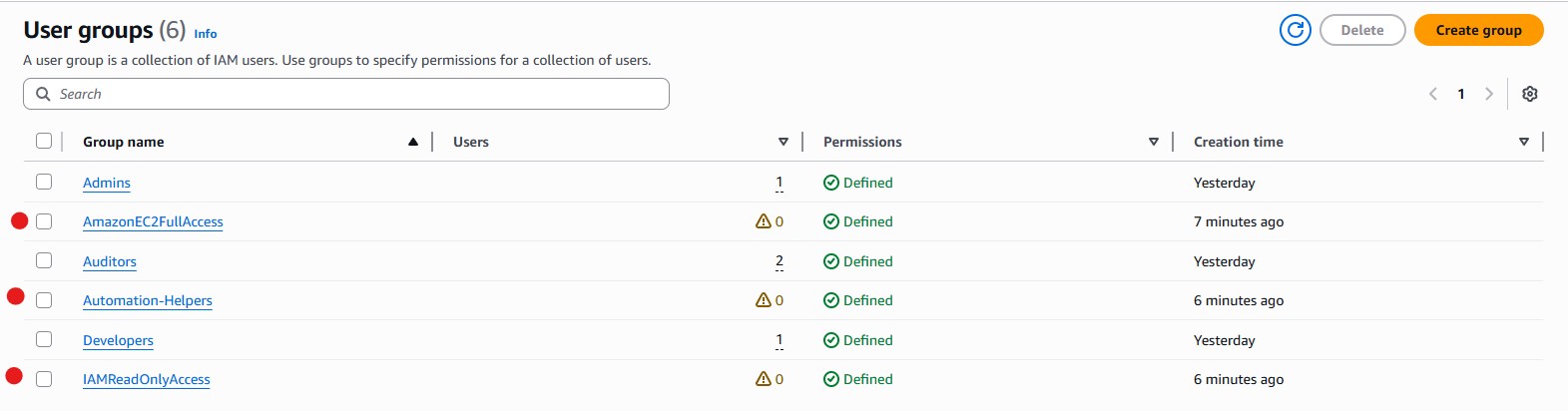
Task: Sort by Creation time column arrow
Action: pyautogui.click(x=1524, y=142)
